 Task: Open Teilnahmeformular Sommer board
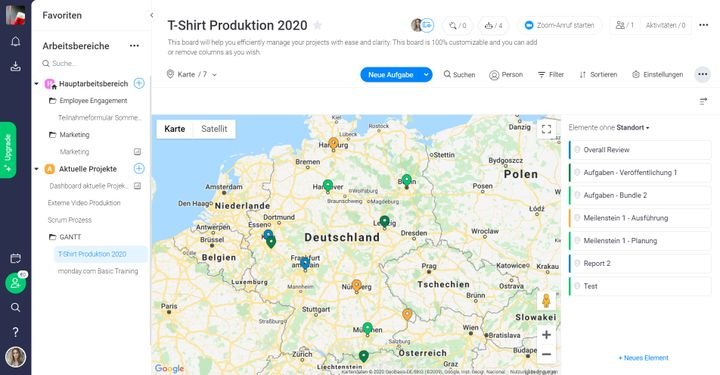pos(99,118)
